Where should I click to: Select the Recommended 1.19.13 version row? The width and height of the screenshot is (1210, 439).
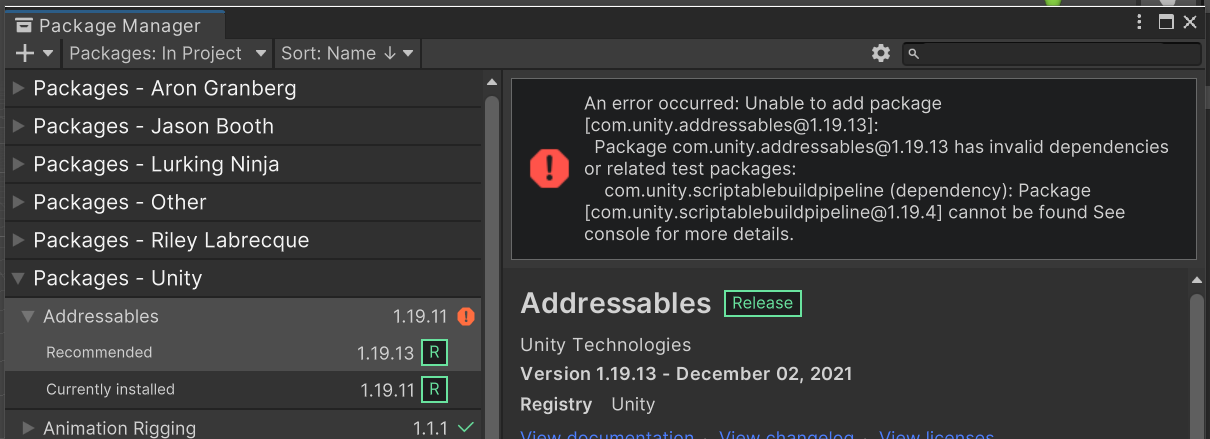[243, 353]
